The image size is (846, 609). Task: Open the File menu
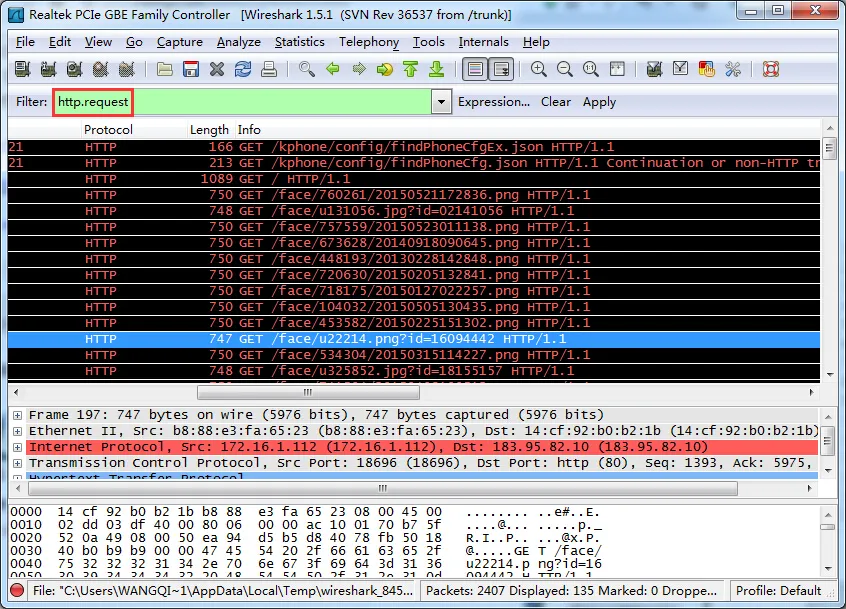pos(25,42)
